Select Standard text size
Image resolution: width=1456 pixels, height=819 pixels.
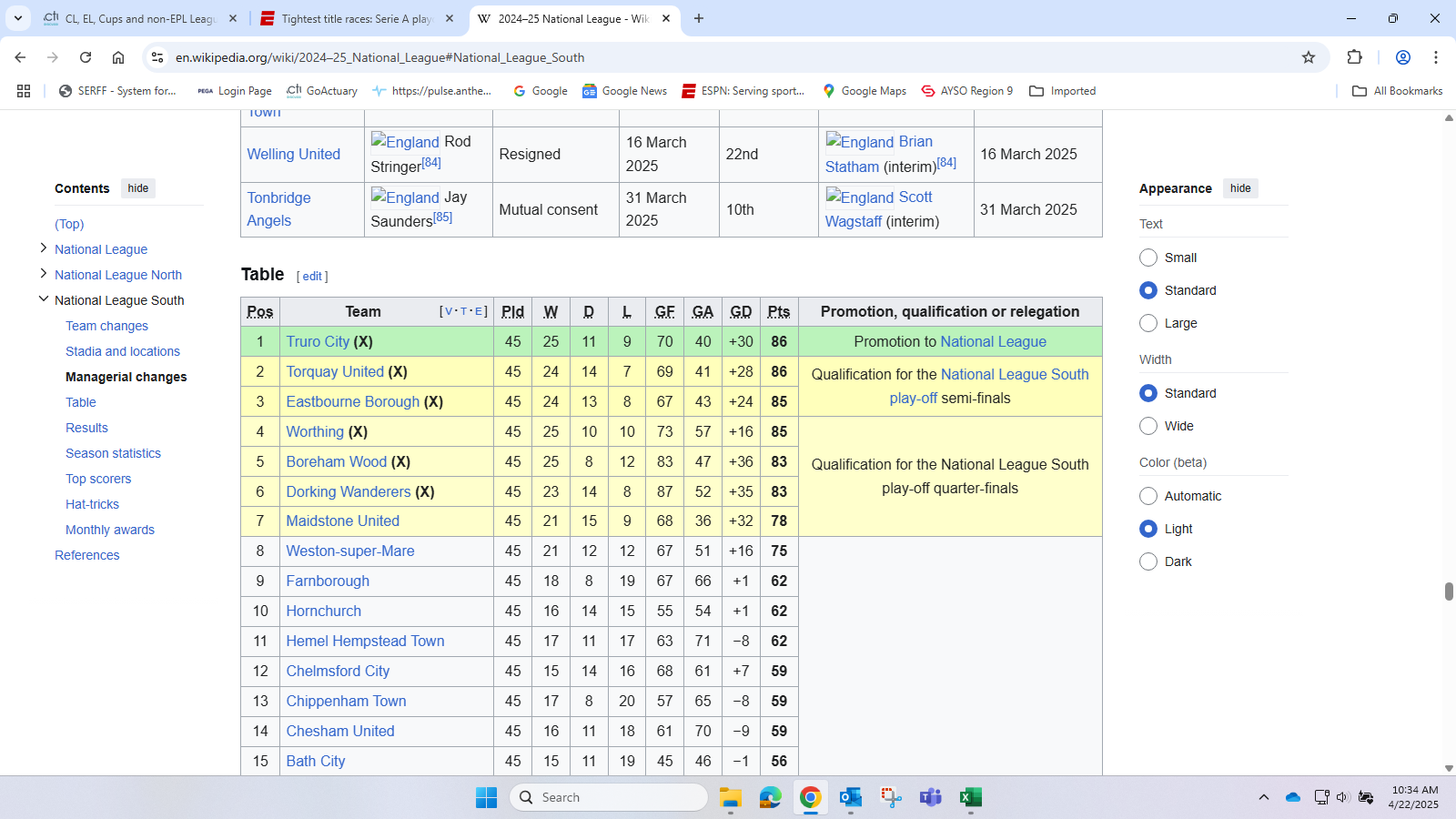[x=1148, y=290]
